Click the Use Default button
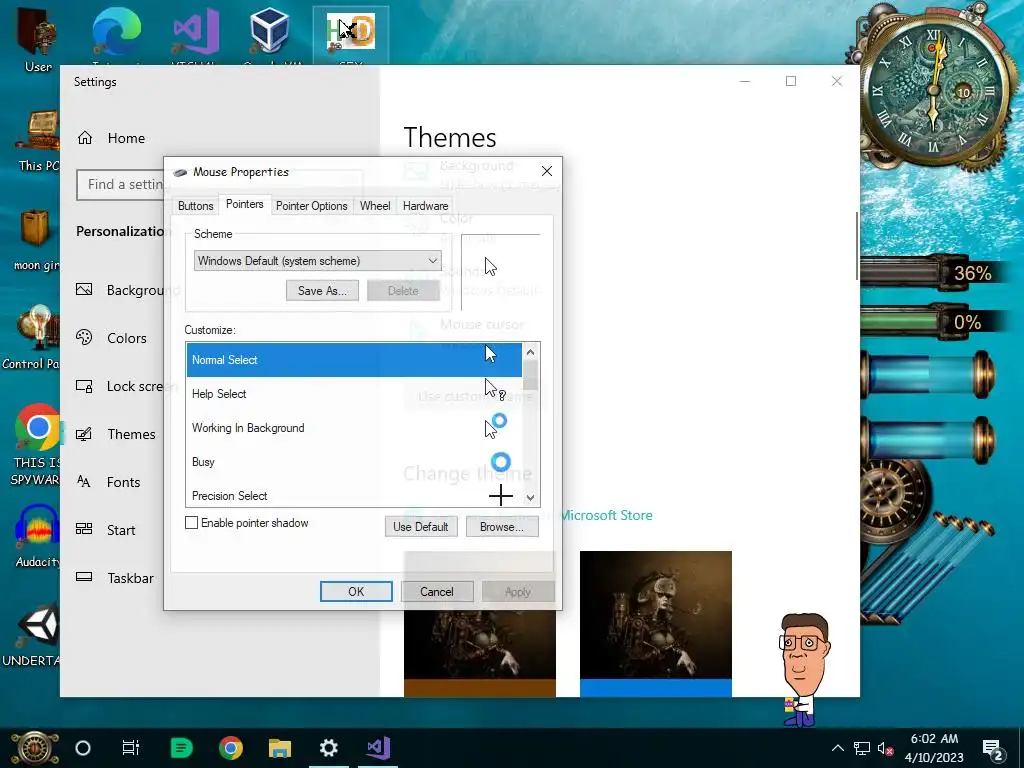 click(x=421, y=526)
